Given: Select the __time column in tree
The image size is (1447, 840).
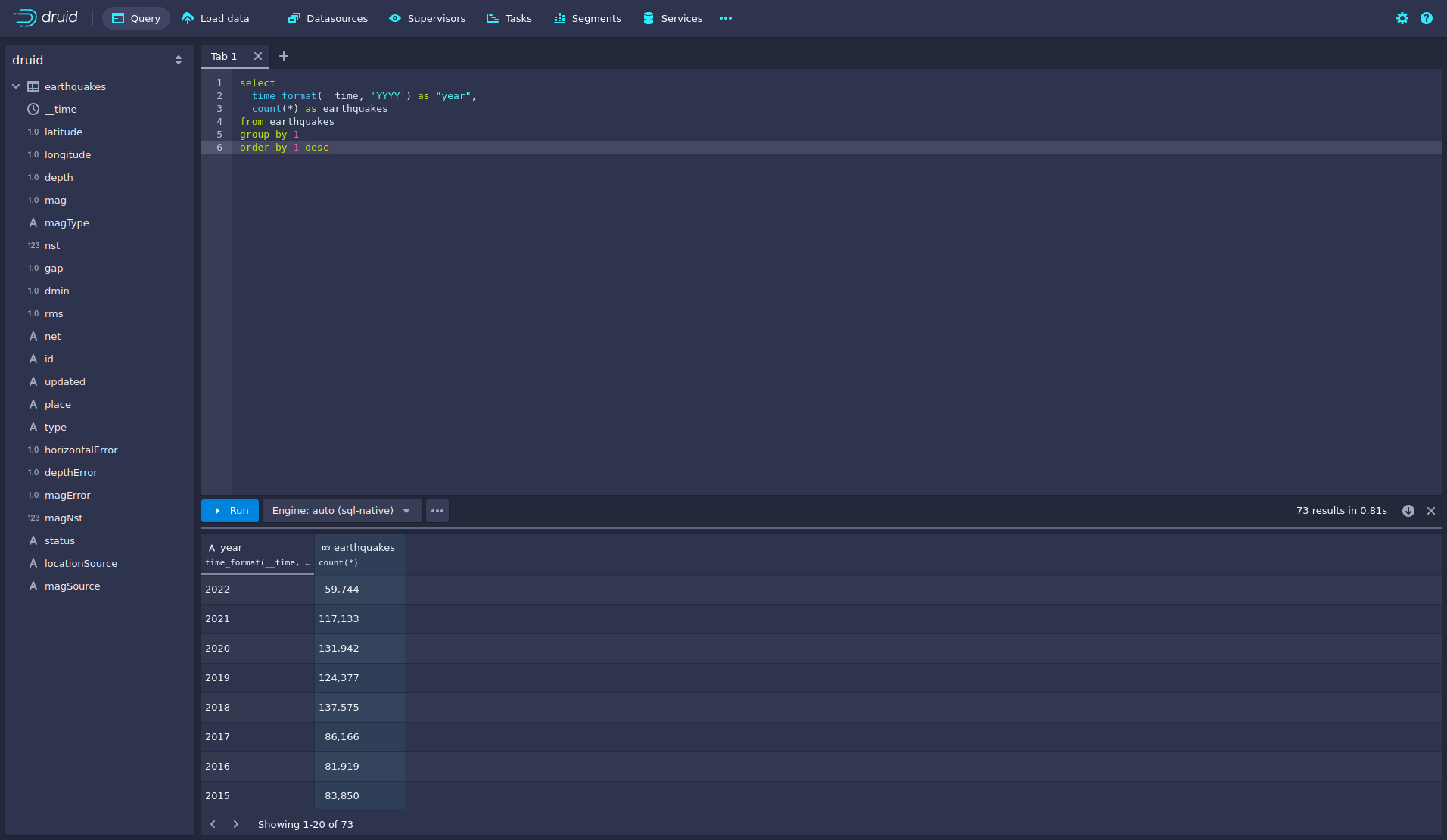Looking at the screenshot, I should coord(61,109).
